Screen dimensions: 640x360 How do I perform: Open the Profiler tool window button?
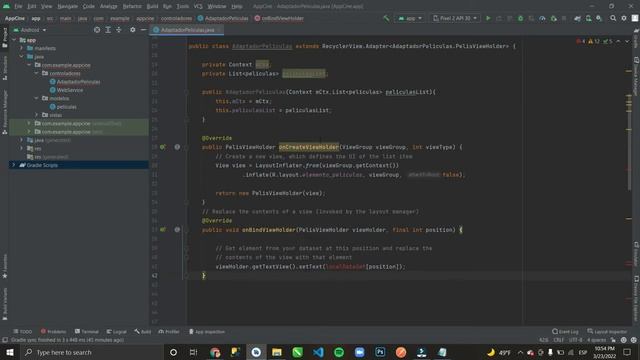click(169, 331)
